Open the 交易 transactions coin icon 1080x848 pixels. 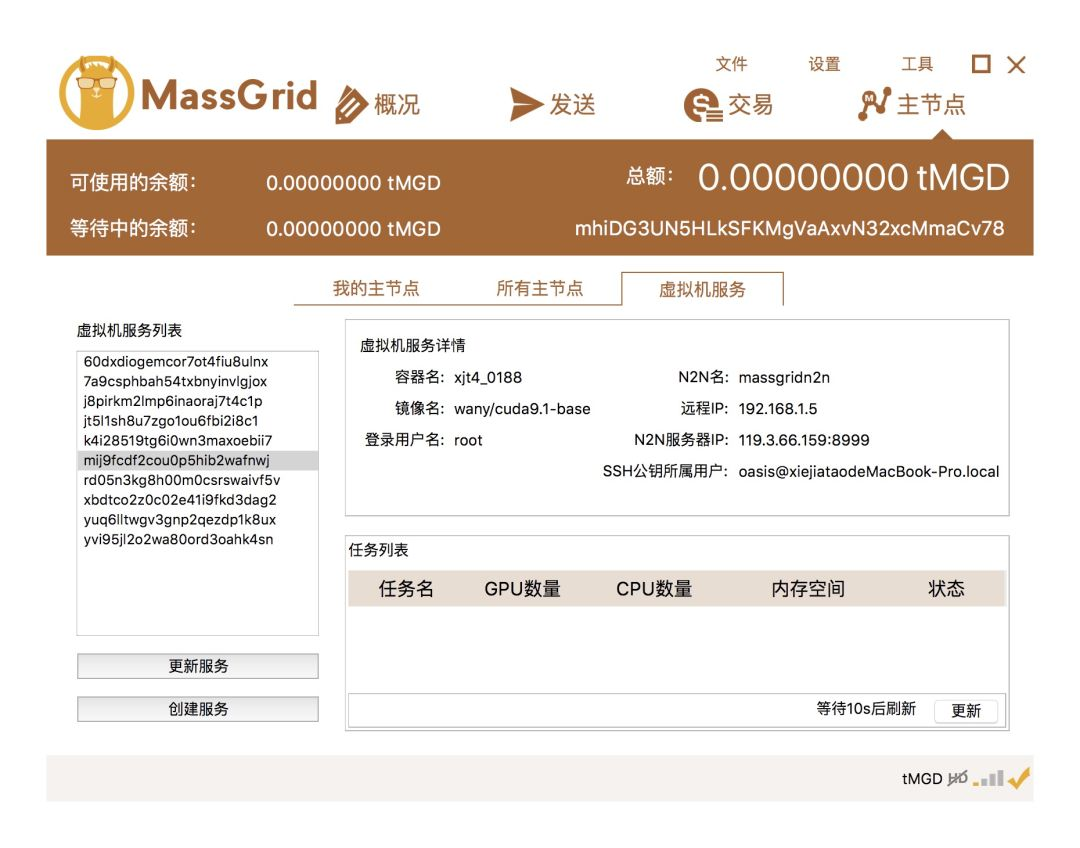pos(703,105)
